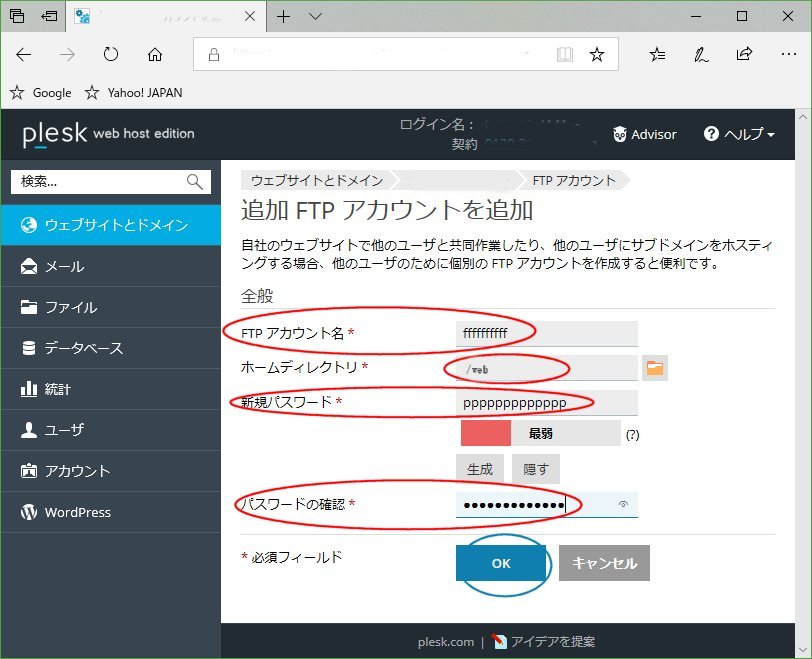Open the tab list chevron next to tabs
Screen dimensions: 812x659
(x=313, y=17)
